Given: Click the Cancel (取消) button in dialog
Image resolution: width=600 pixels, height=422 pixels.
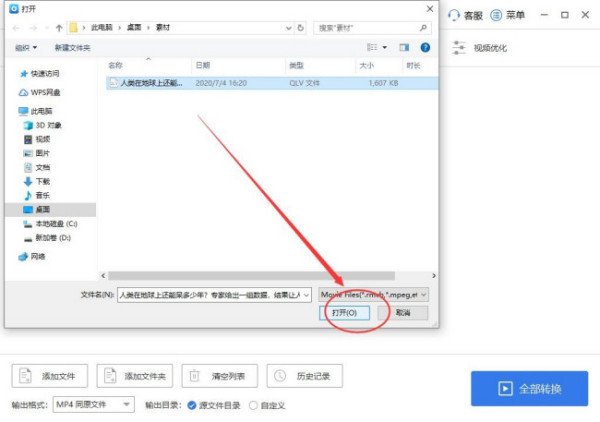Looking at the screenshot, I should [x=403, y=313].
